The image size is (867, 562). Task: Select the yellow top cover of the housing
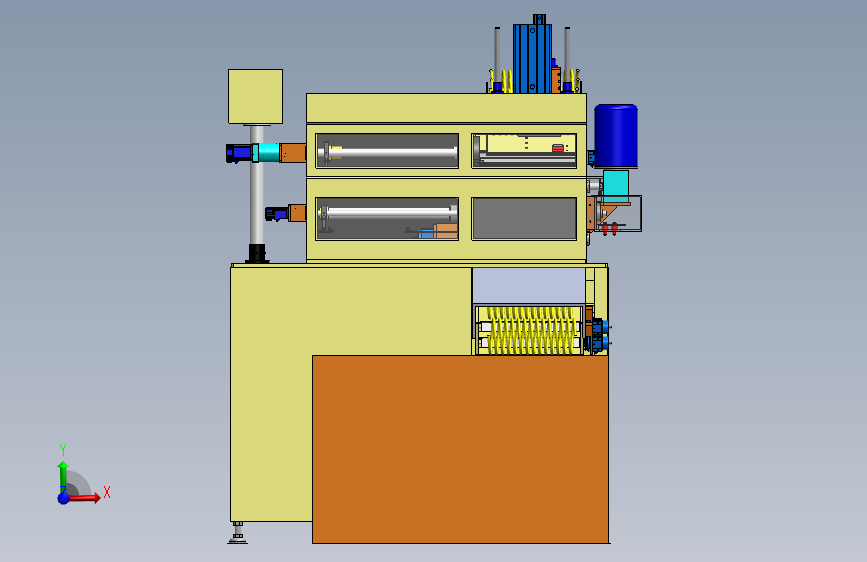[446, 108]
